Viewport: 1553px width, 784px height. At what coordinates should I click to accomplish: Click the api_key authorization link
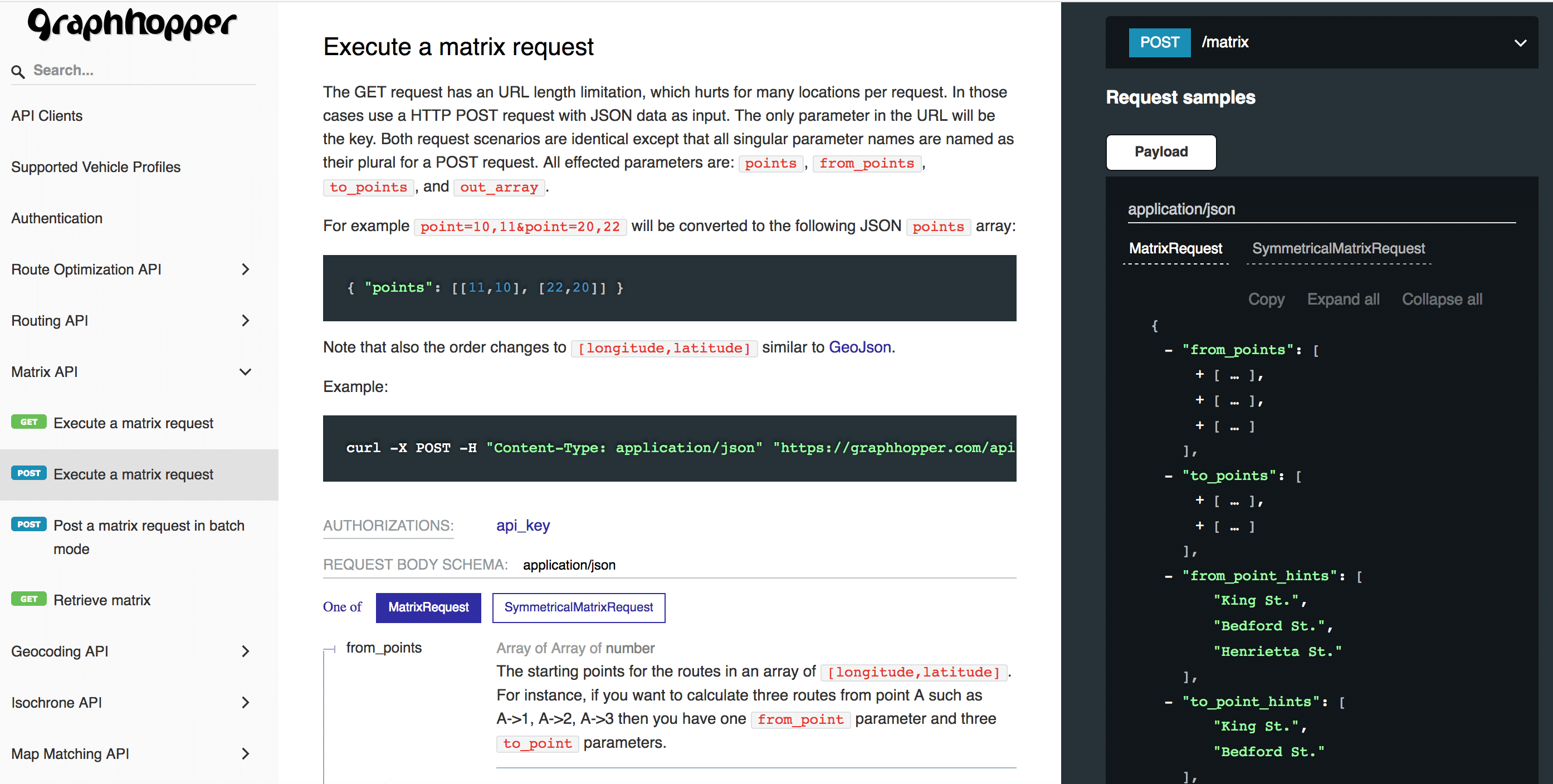pos(522,526)
